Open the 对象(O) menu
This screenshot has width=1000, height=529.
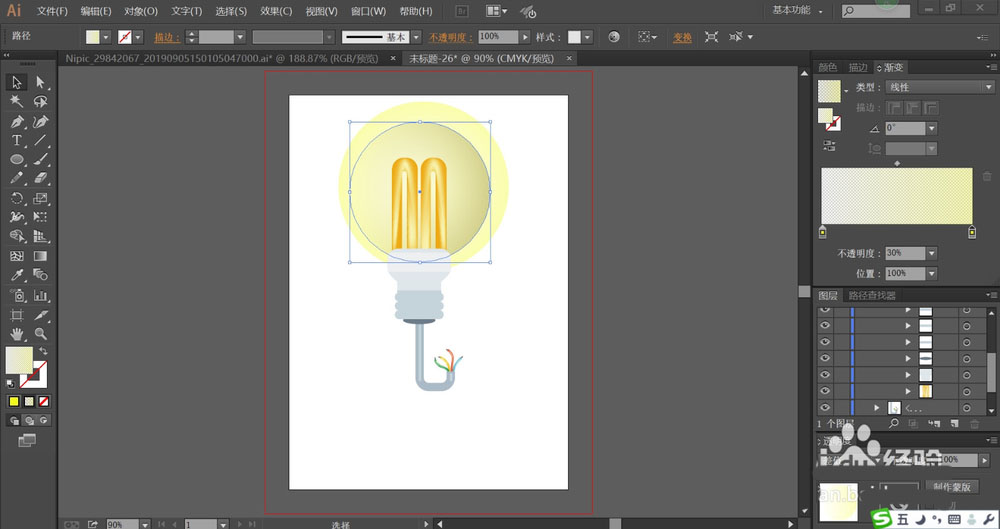click(x=140, y=11)
